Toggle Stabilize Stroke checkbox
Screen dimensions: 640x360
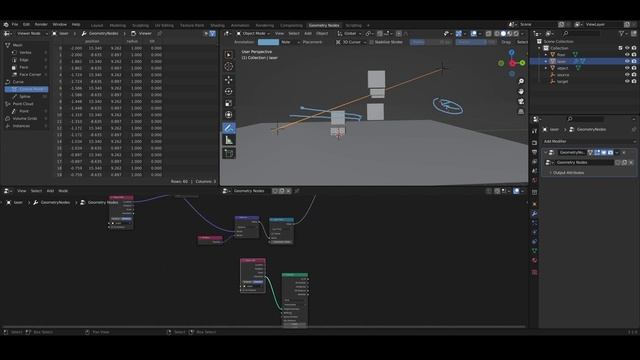[x=371, y=42]
